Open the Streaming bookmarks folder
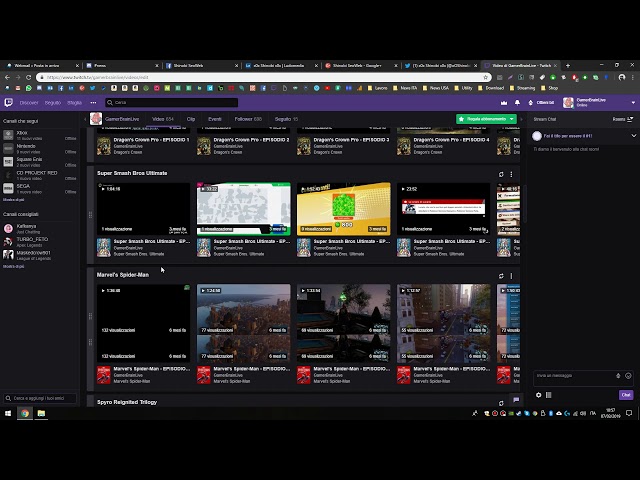Viewport: 640px width, 480px height. coord(522,88)
